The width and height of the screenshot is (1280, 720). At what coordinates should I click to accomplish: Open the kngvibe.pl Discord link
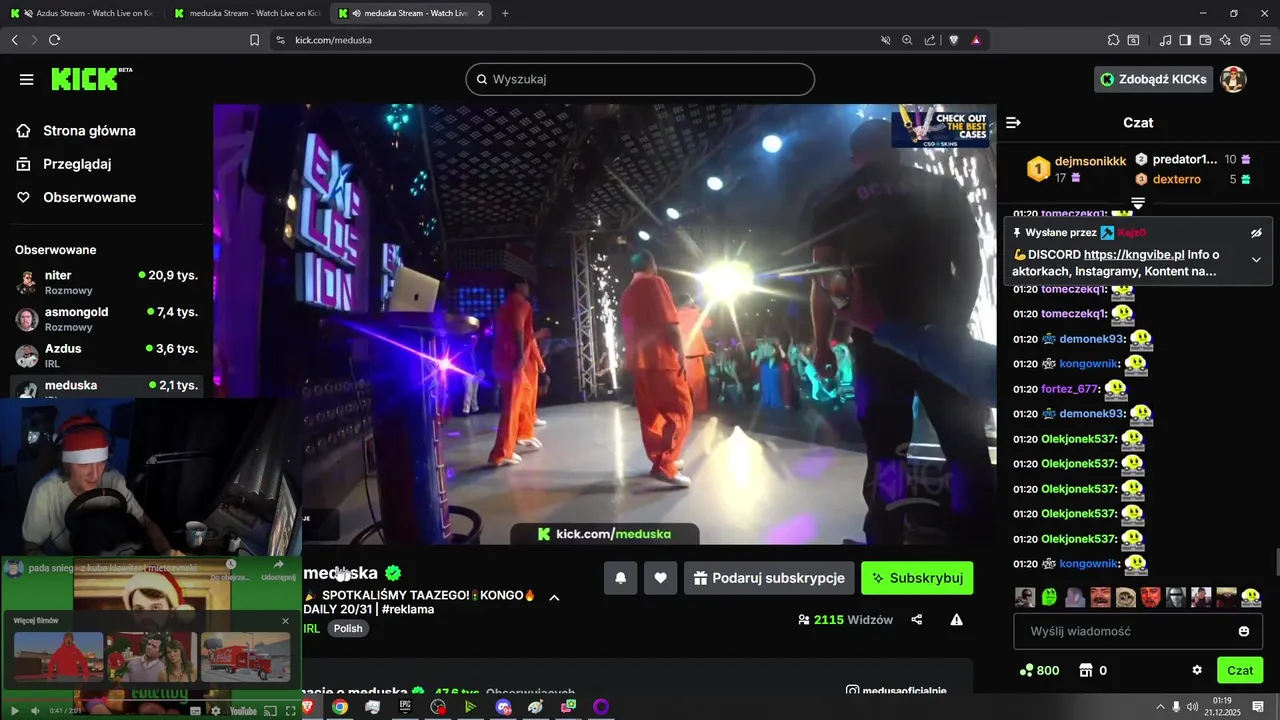tap(1134, 255)
